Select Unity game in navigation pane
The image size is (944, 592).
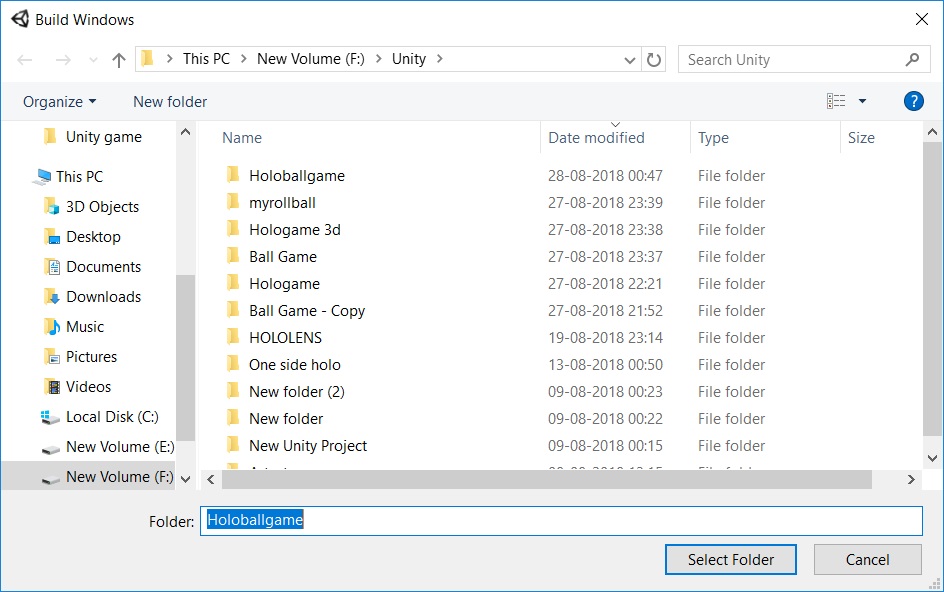tap(93, 137)
